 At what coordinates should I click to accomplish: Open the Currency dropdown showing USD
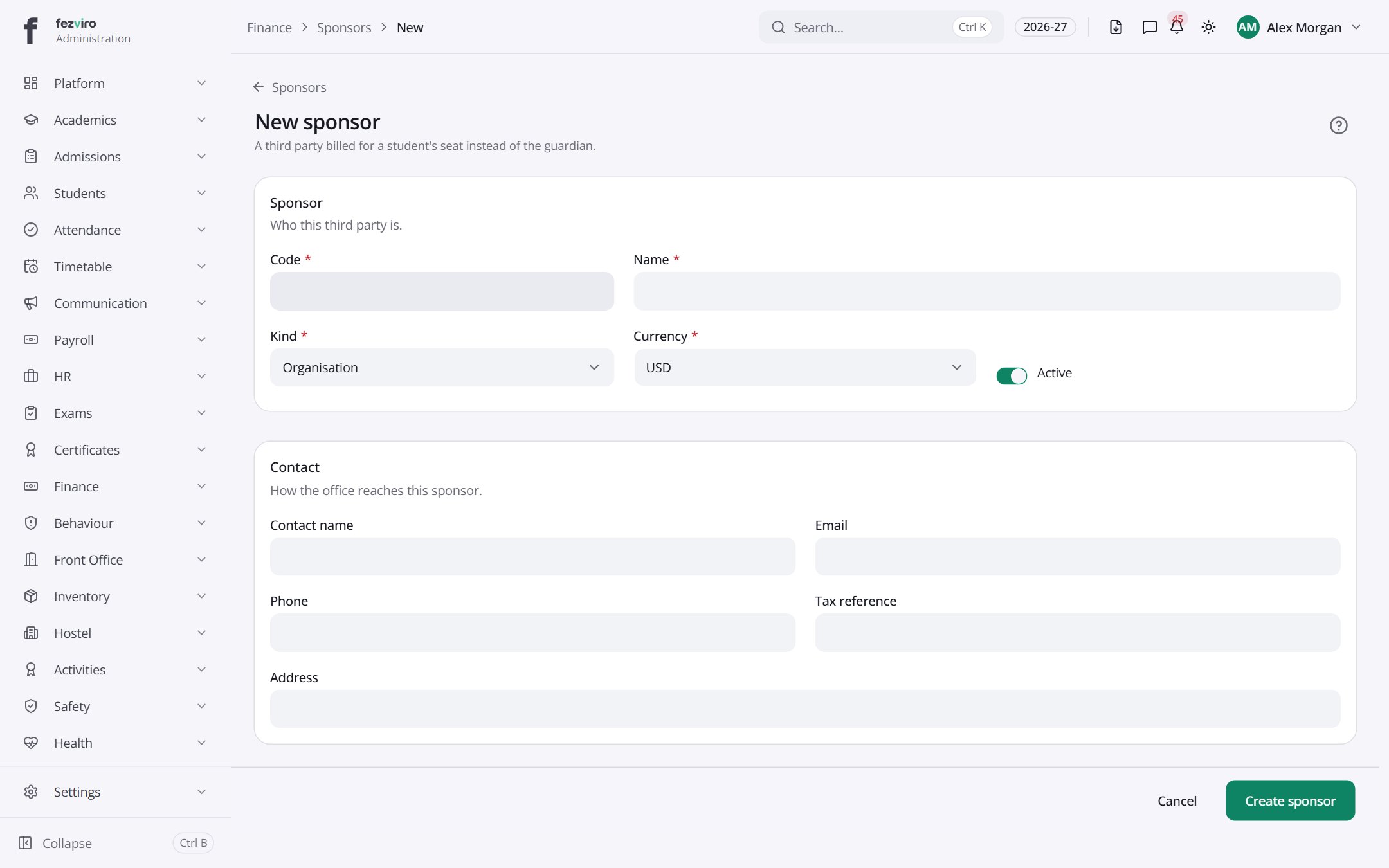[x=804, y=368]
